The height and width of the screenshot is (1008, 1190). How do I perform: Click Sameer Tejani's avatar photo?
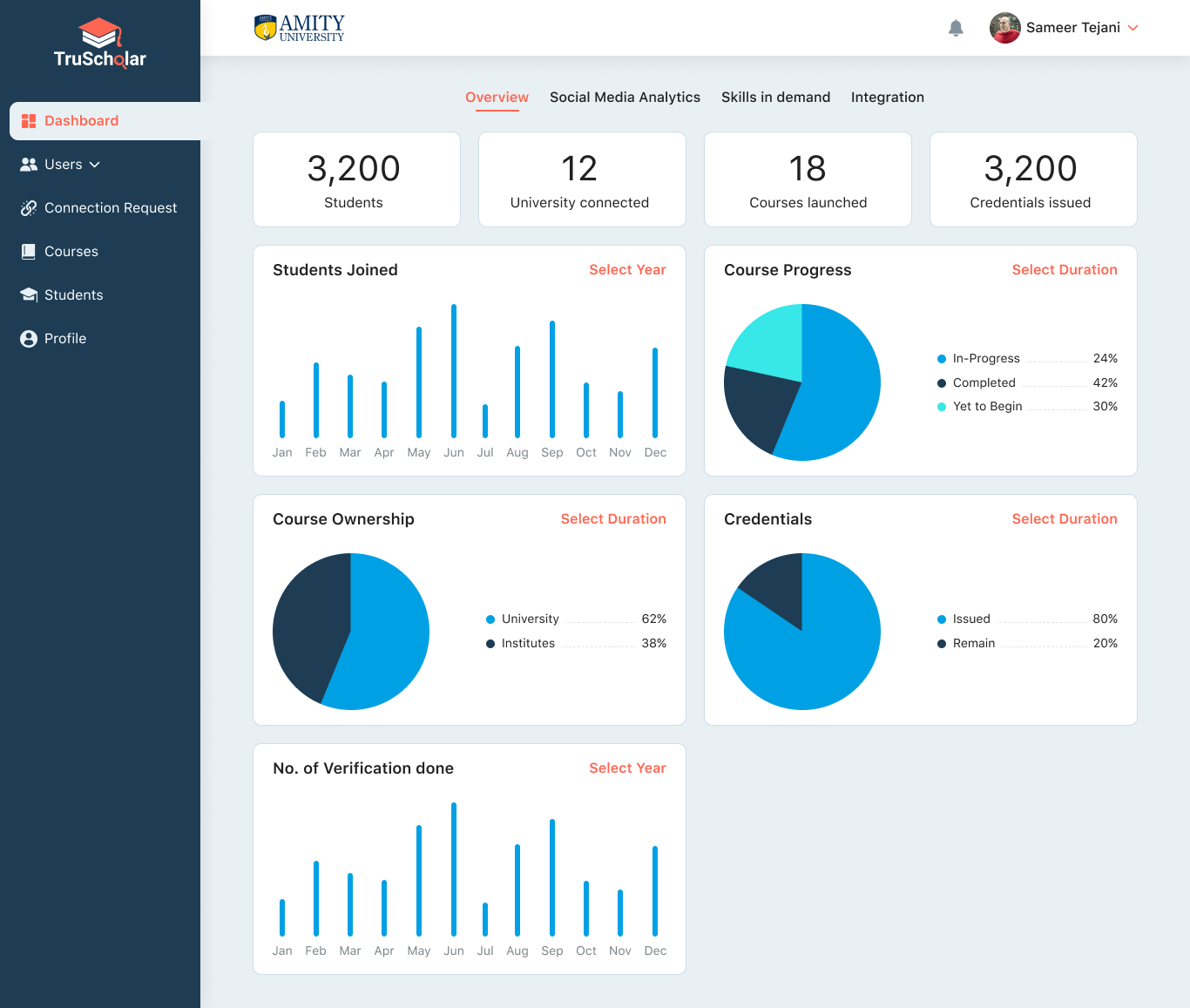pos(1004,28)
